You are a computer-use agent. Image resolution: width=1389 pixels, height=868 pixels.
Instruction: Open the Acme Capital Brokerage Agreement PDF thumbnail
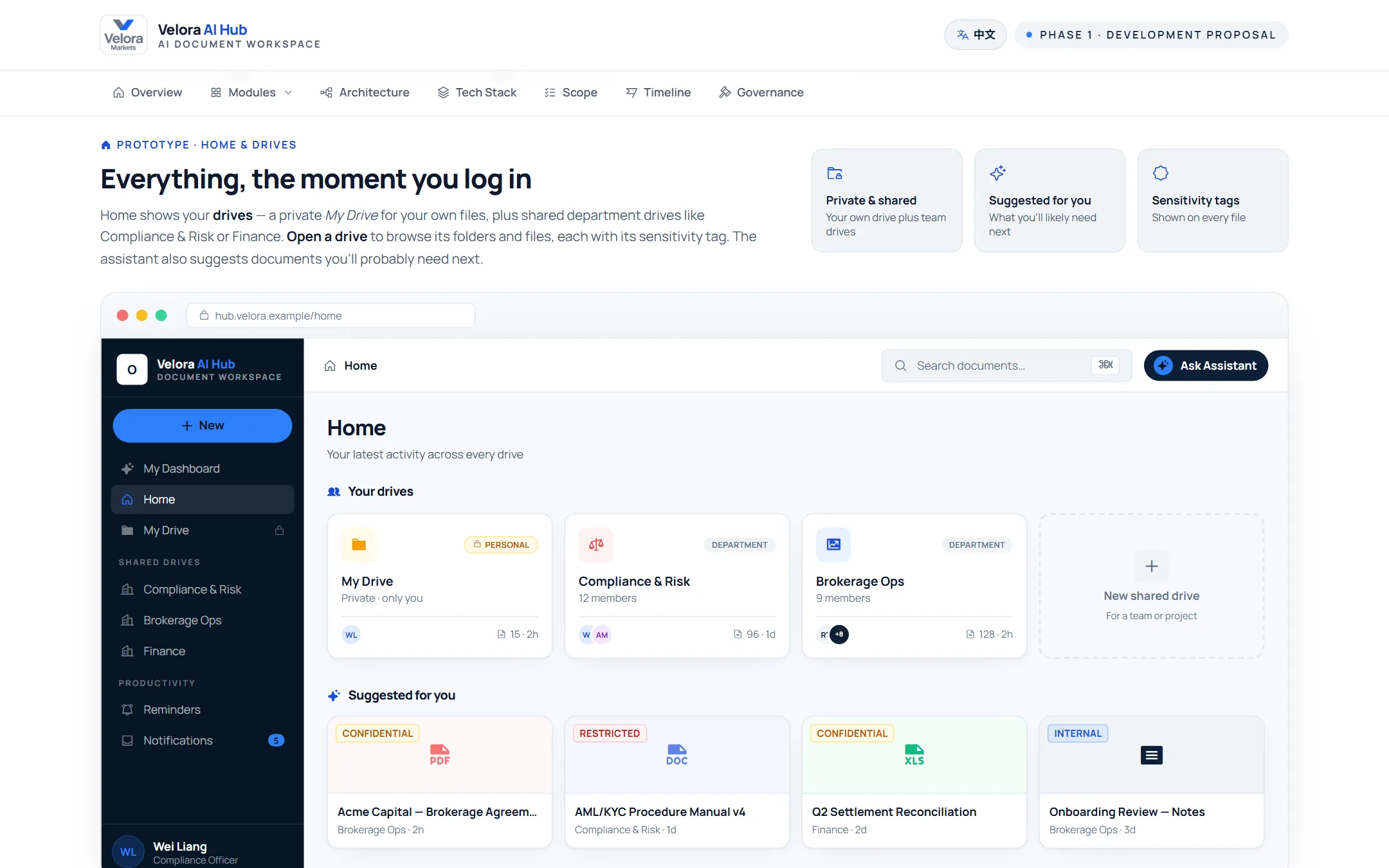coord(440,755)
